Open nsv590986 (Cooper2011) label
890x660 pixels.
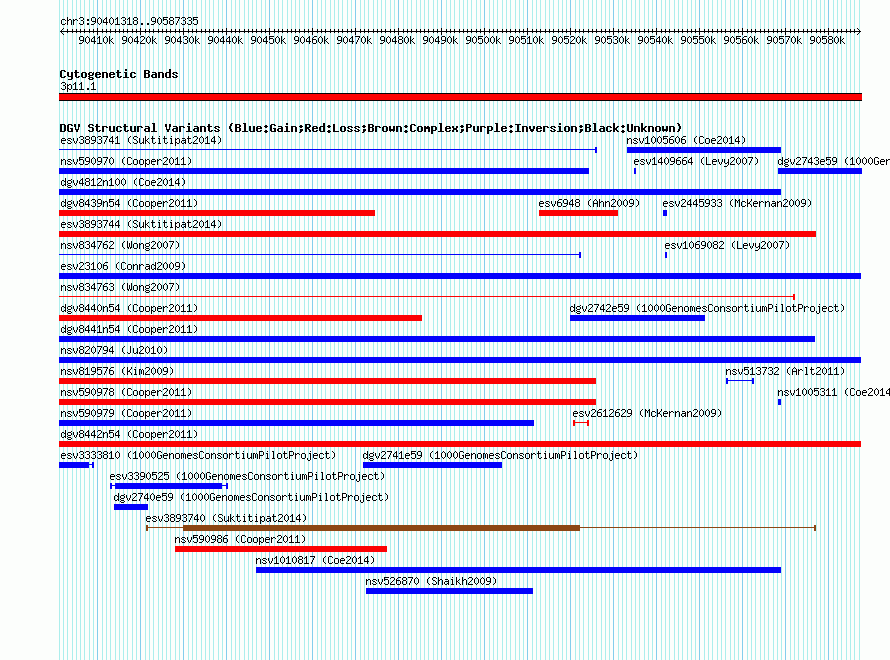240,539
